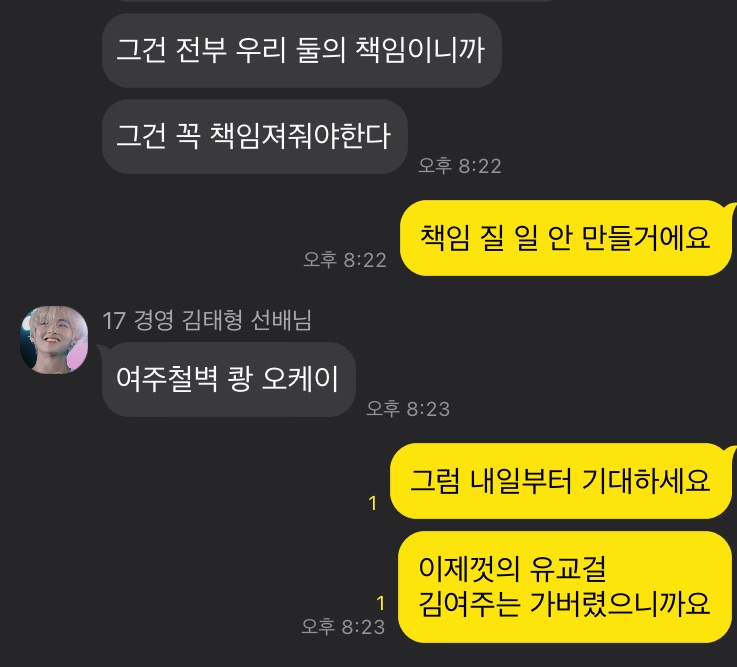This screenshot has height=667, width=737.
Task: Click the text 김여주는 in the last bubble
Action: [469, 604]
